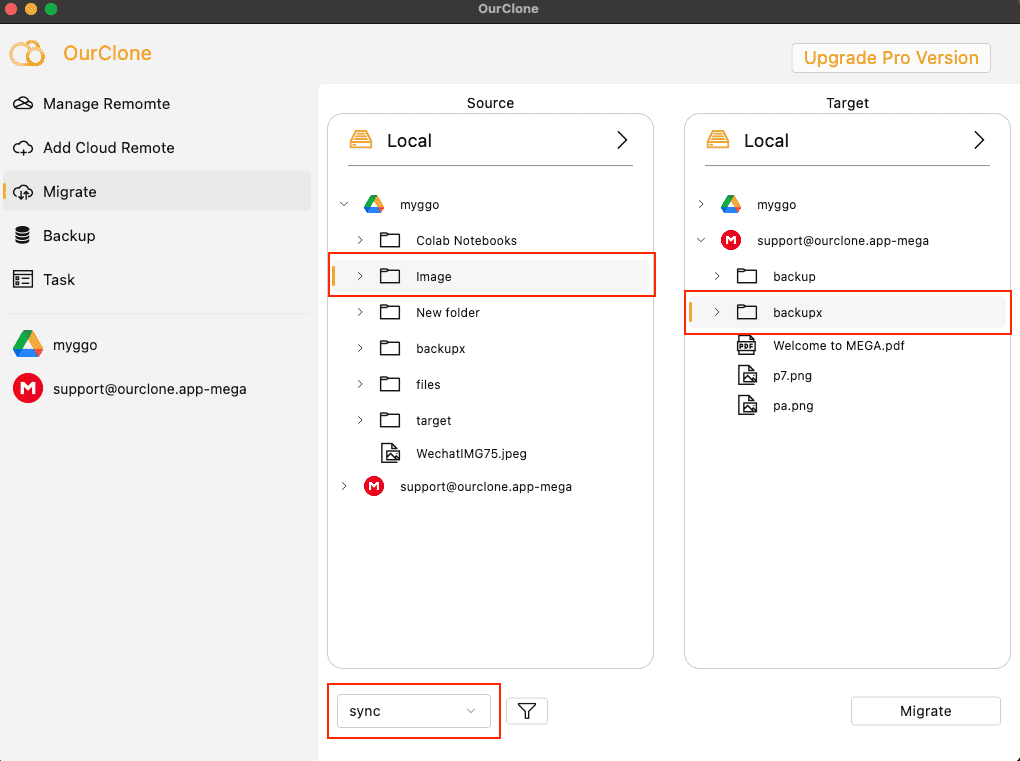Screen dimensions: 1020x761
Task: Open Source Local chevron arrow
Action: click(x=622, y=141)
